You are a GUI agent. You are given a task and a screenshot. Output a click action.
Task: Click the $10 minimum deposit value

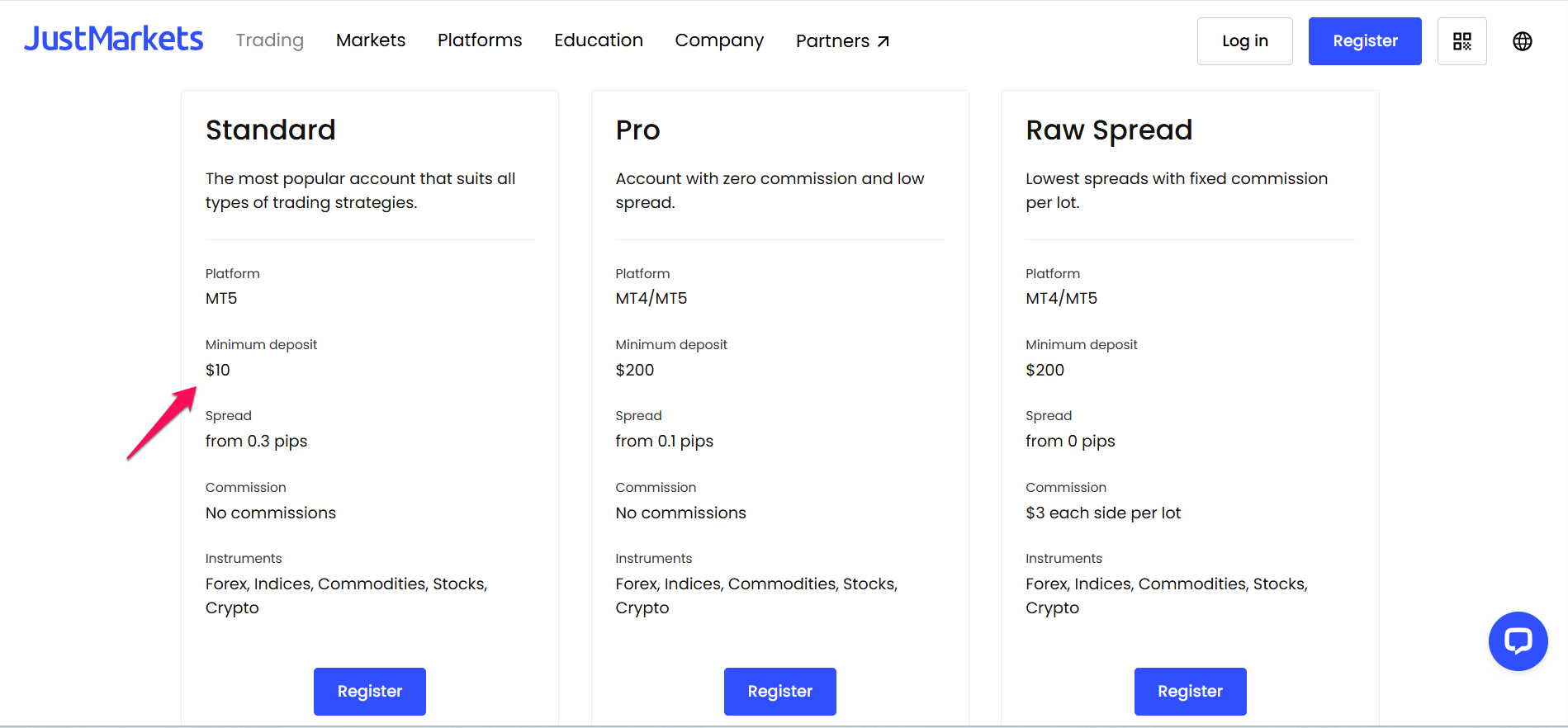(x=218, y=370)
